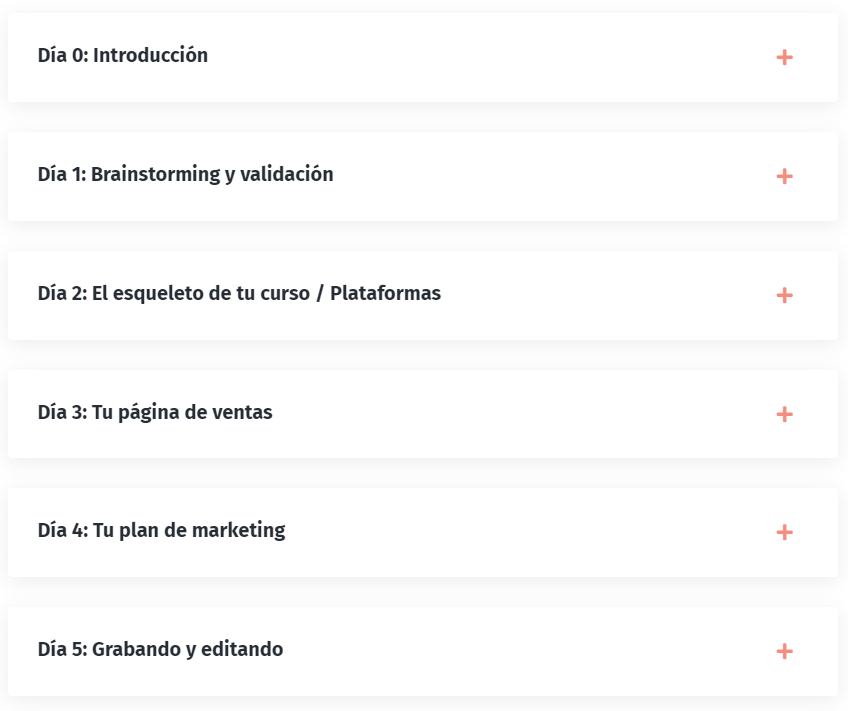The image size is (848, 711).
Task: Click the 'Día 3: Tu página de ventas' heading
Action: (155, 412)
